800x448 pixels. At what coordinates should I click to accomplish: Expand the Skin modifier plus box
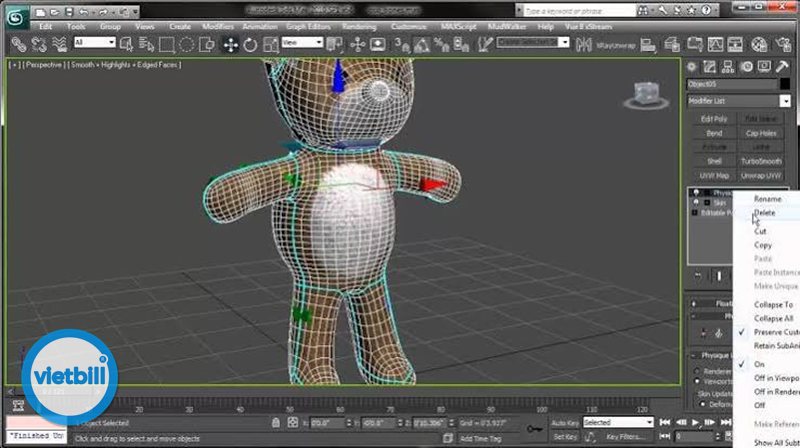click(707, 203)
